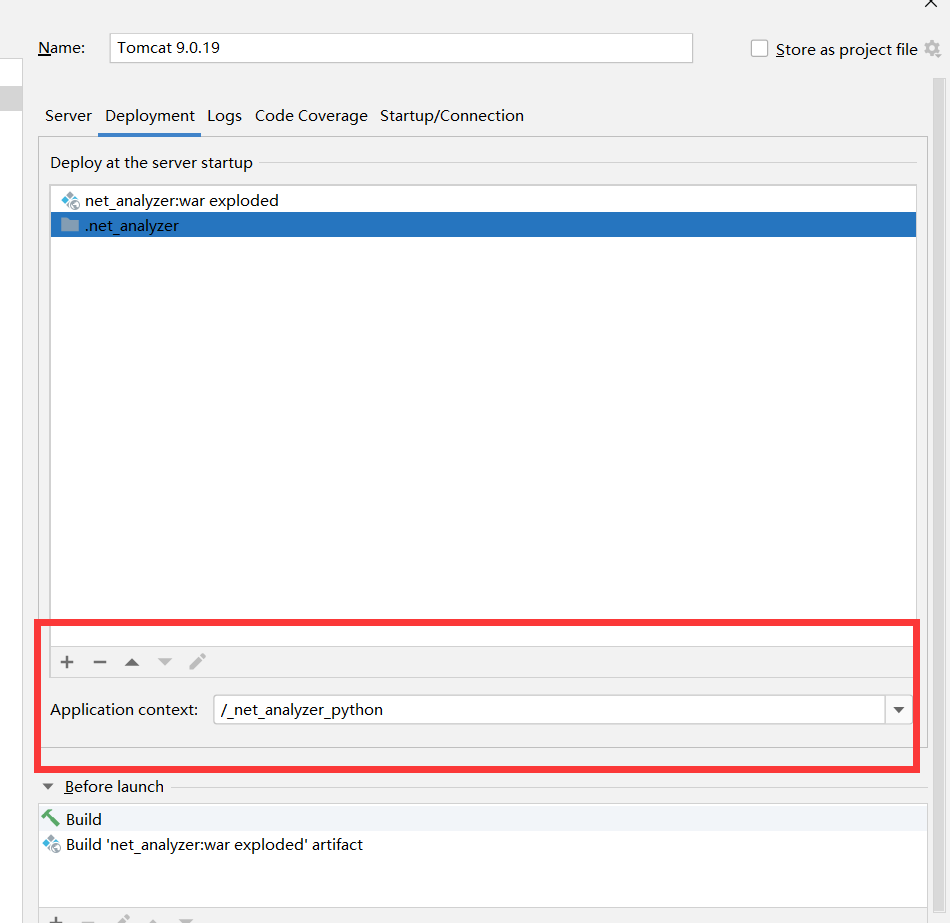The width and height of the screenshot is (950, 923).
Task: Open the Logs tab
Action: click(224, 116)
